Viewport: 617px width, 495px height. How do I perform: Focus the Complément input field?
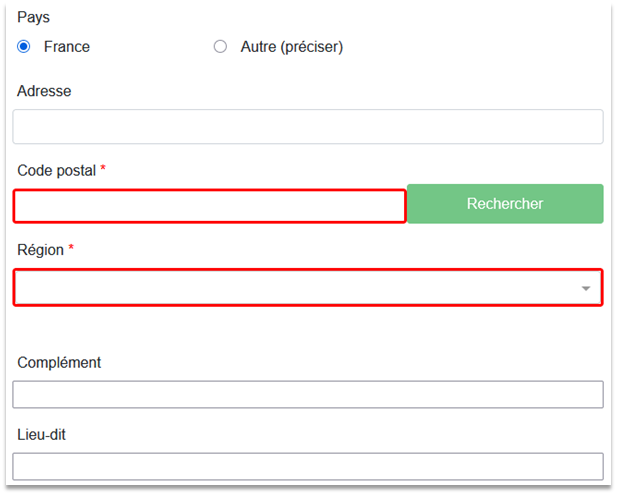click(x=308, y=394)
